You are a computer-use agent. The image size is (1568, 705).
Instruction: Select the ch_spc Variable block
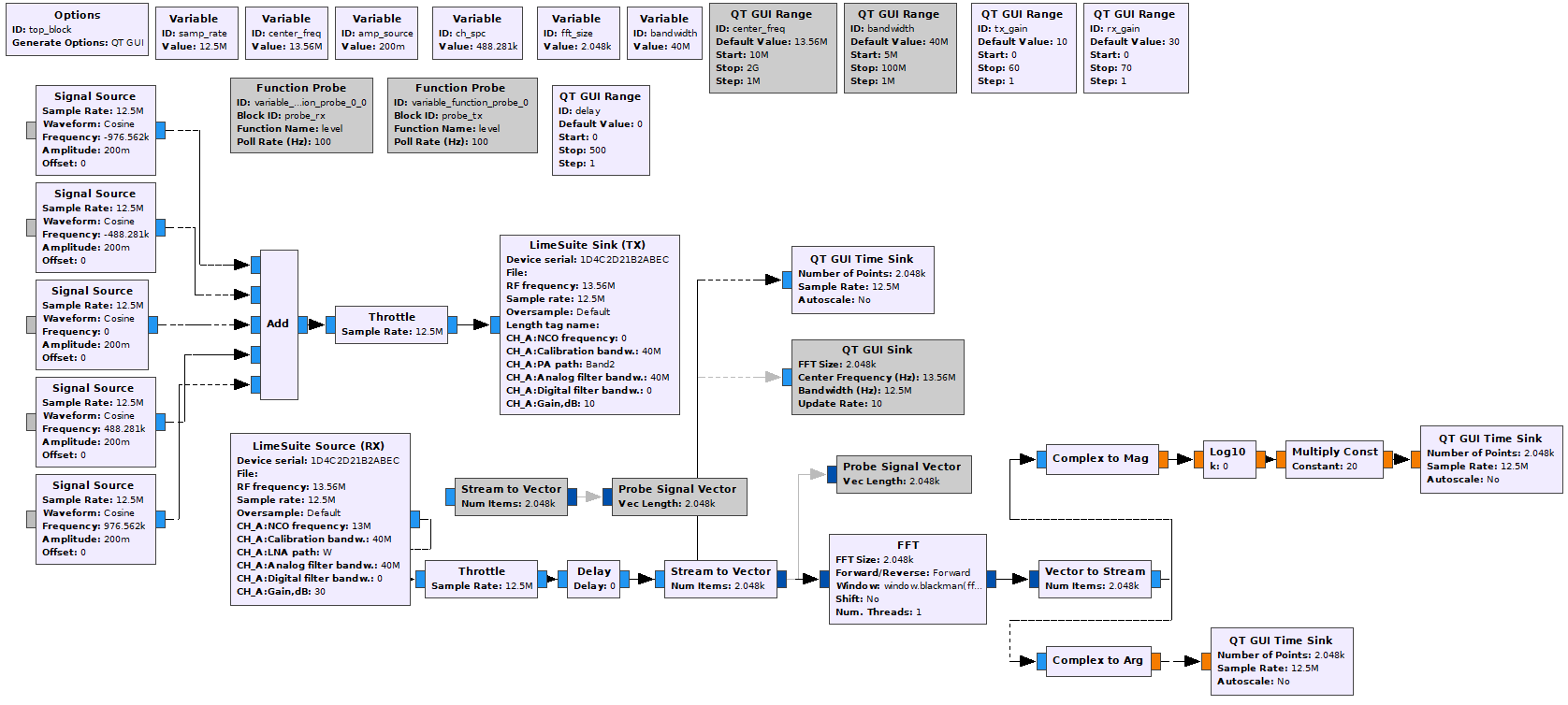tap(477, 34)
